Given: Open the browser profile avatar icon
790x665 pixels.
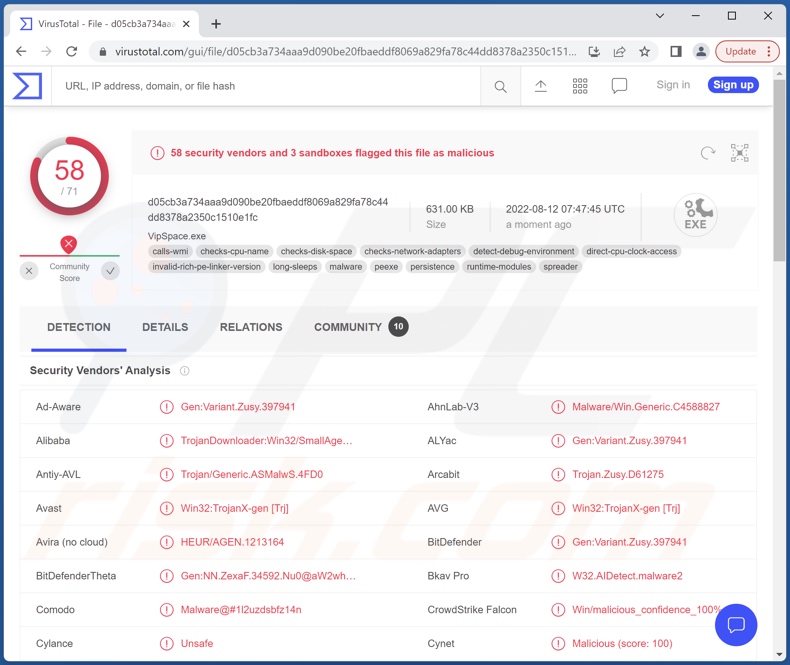Looking at the screenshot, I should pos(701,51).
